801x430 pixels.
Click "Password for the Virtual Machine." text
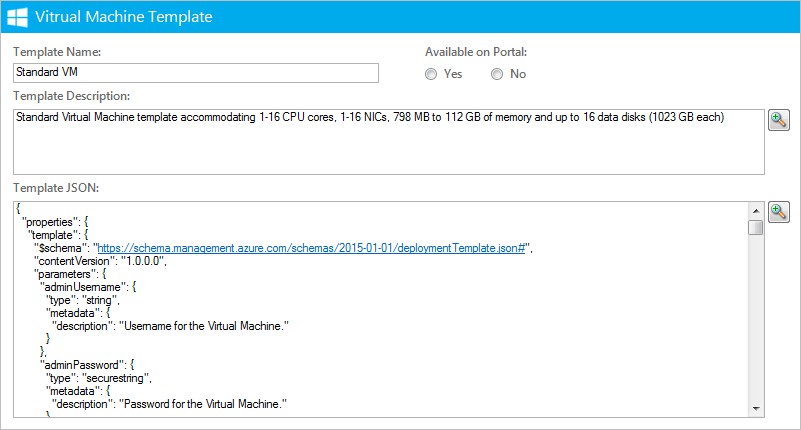coord(203,404)
